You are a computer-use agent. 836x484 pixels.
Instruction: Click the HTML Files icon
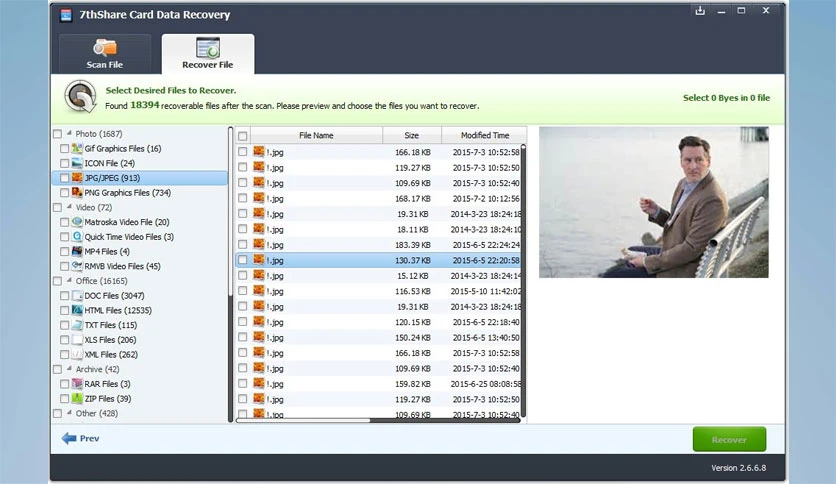tap(77, 310)
